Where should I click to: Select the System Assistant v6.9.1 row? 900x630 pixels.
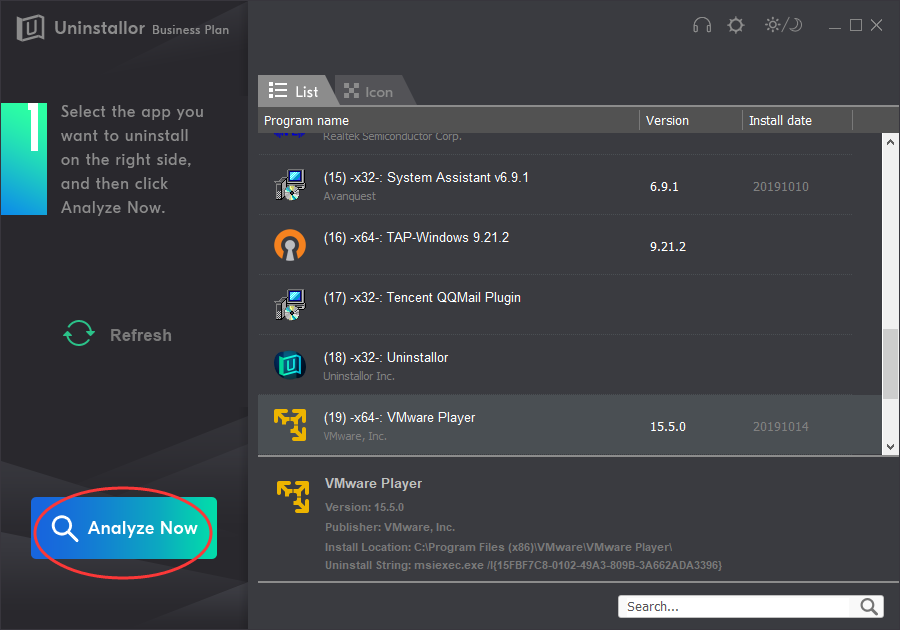coord(555,185)
